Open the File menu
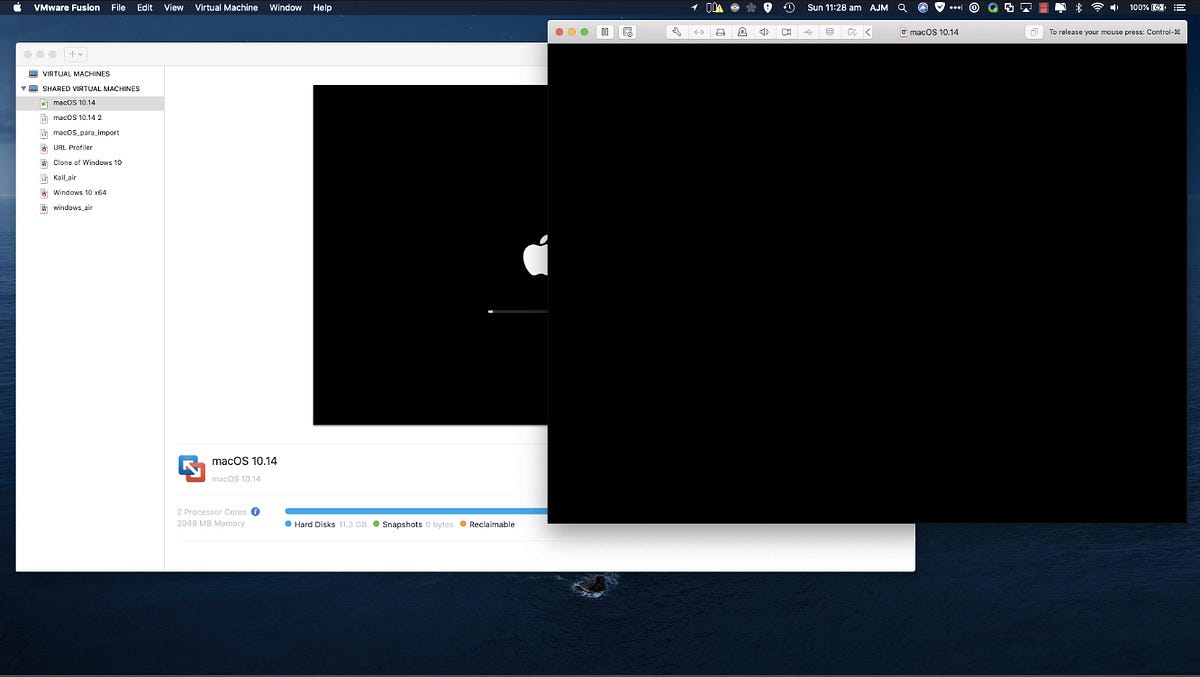The width and height of the screenshot is (1200, 677). [x=119, y=7]
